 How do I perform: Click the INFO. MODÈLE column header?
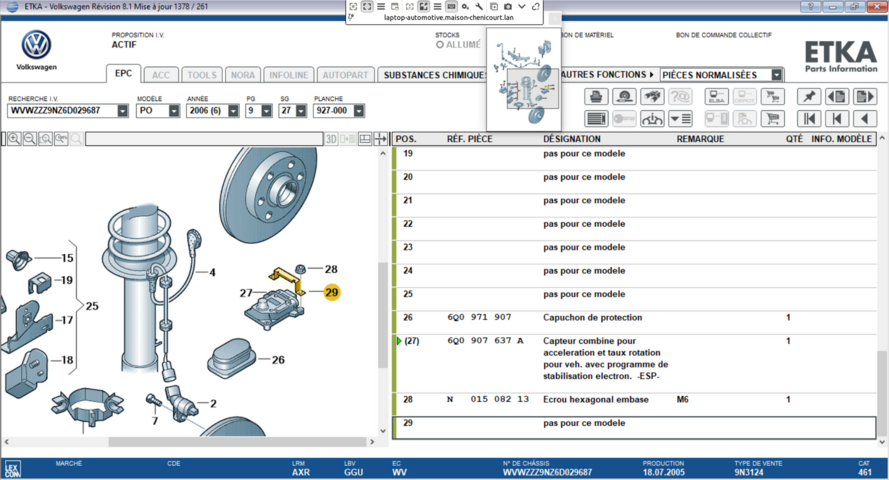(x=841, y=139)
